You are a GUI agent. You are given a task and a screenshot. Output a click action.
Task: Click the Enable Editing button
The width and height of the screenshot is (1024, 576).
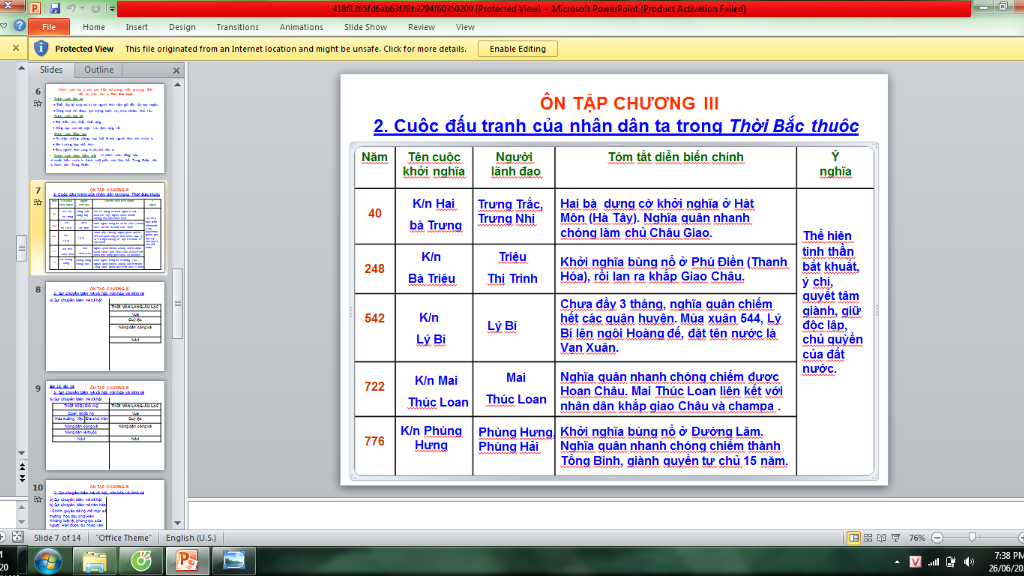pos(517,48)
